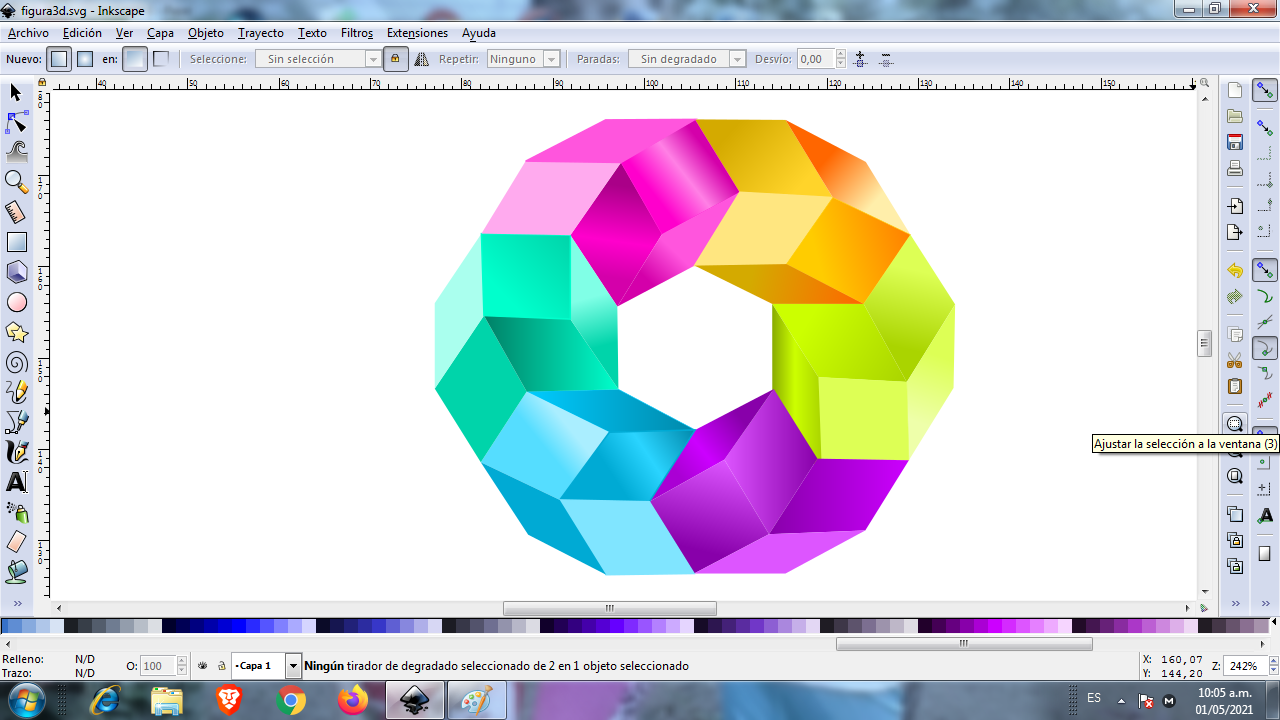The height and width of the screenshot is (720, 1280).
Task: Click the Windows Start orb
Action: point(27,700)
